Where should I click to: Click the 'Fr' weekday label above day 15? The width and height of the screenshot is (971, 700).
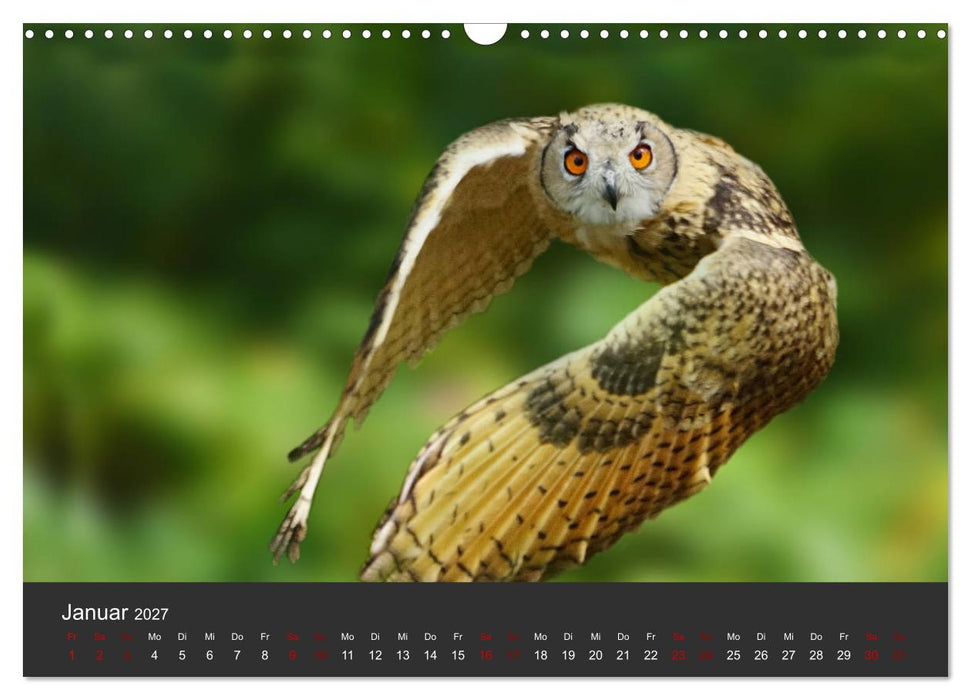458,637
